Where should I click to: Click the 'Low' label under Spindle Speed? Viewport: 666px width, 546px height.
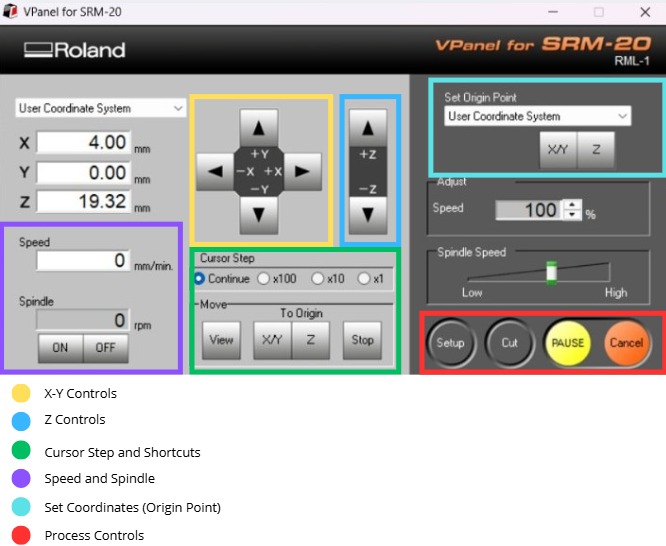pyautogui.click(x=472, y=293)
